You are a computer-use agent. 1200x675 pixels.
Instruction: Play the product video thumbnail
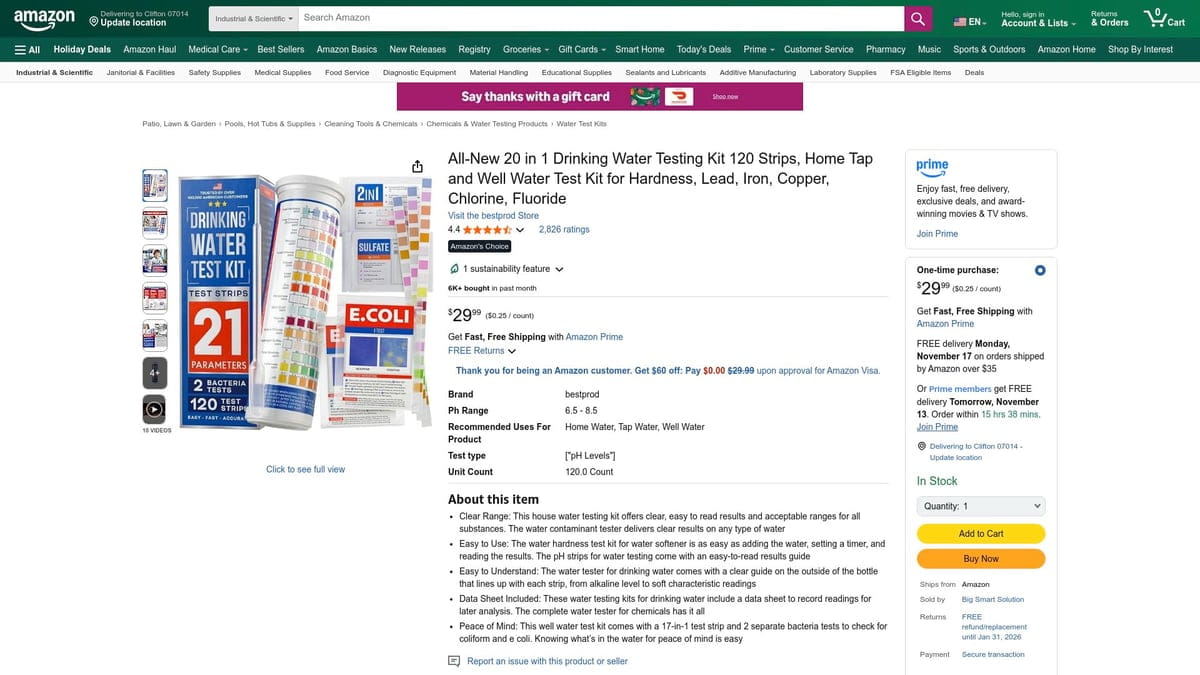point(154,409)
